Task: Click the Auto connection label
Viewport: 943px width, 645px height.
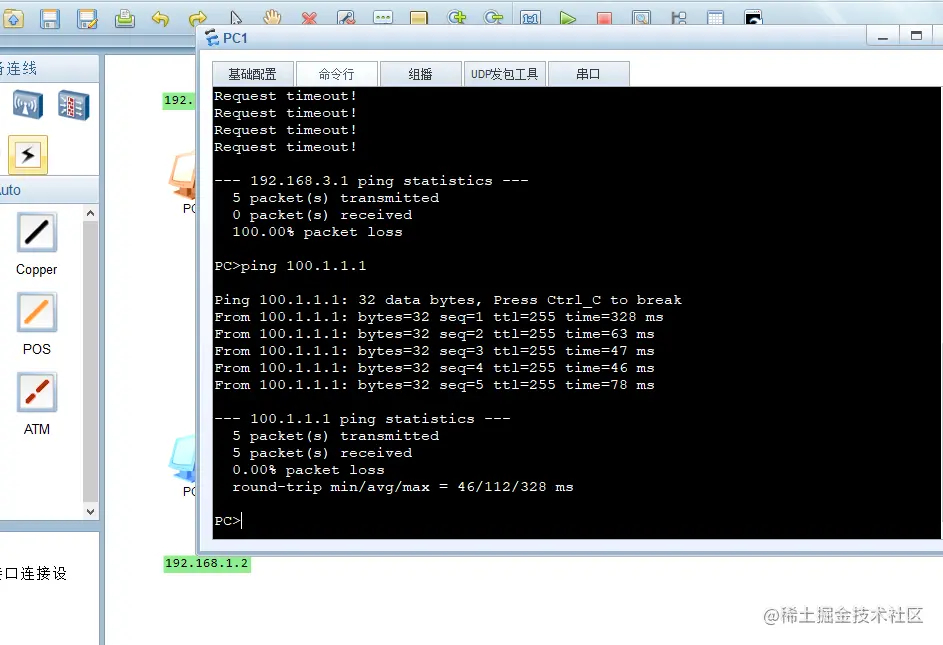Action: (10, 190)
